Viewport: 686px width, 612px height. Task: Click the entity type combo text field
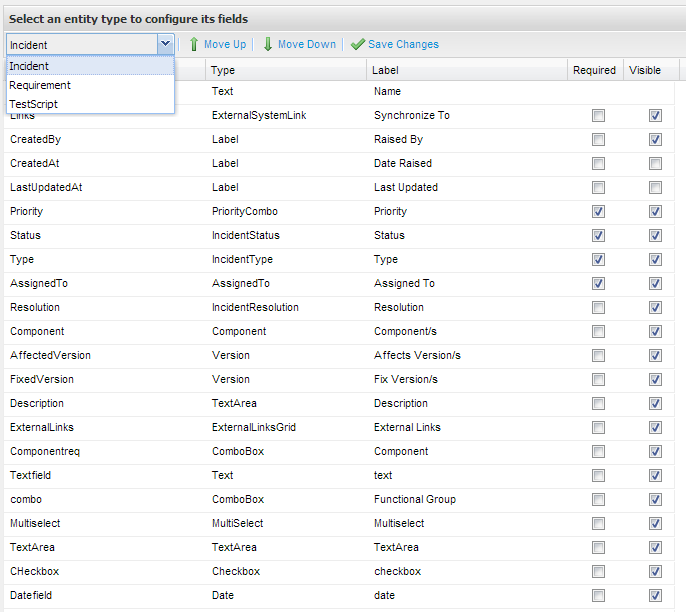(x=80, y=44)
